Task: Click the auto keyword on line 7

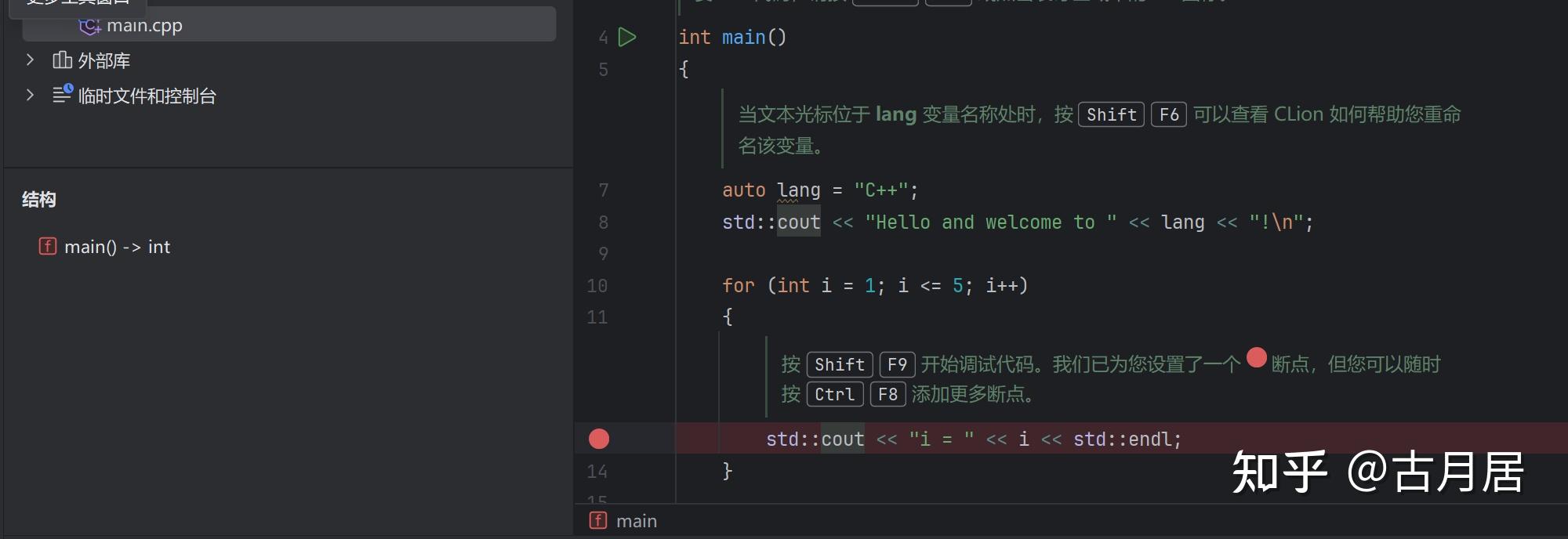Action: [x=744, y=190]
